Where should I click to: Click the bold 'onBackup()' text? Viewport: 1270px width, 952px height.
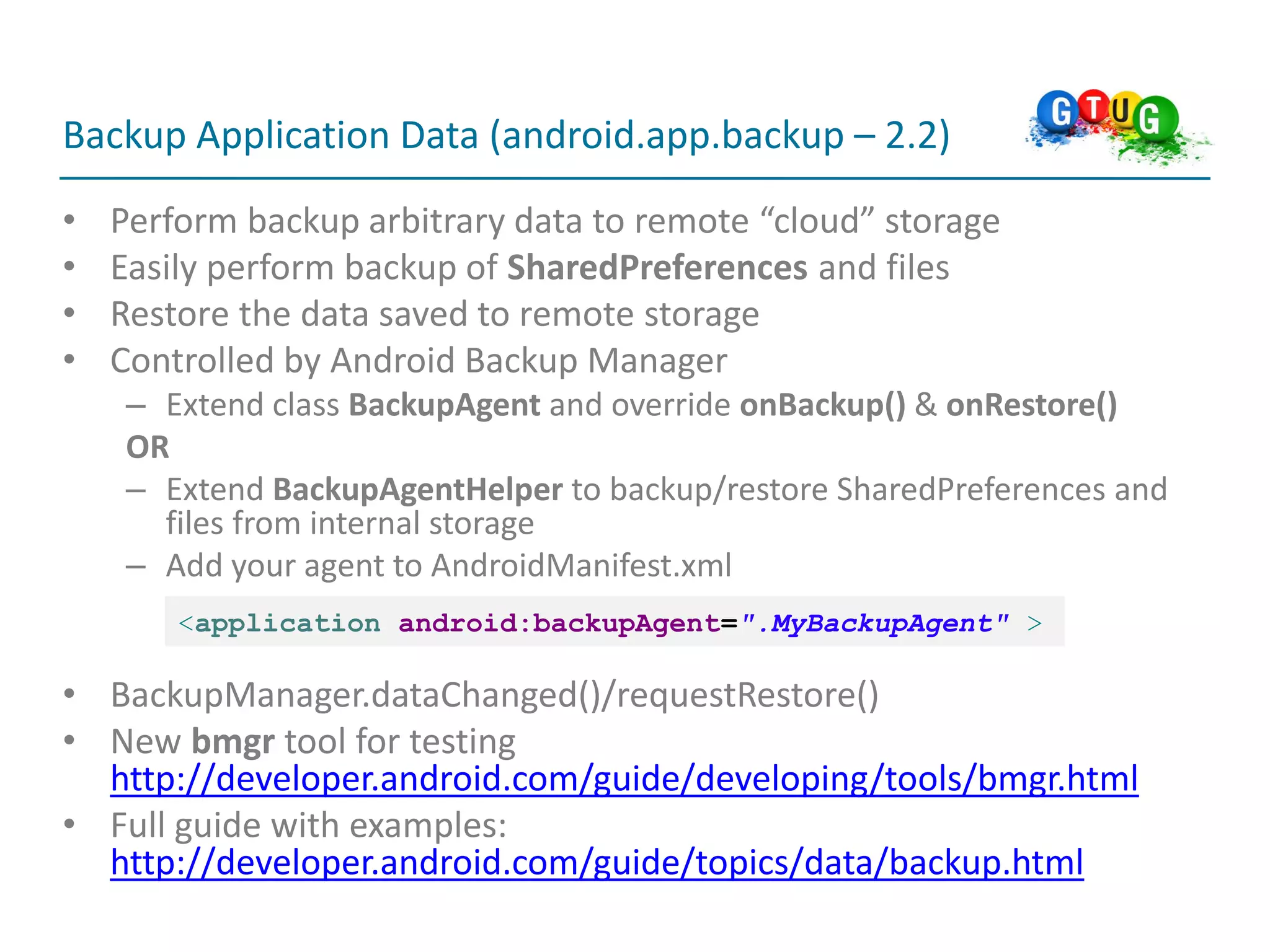point(822,405)
